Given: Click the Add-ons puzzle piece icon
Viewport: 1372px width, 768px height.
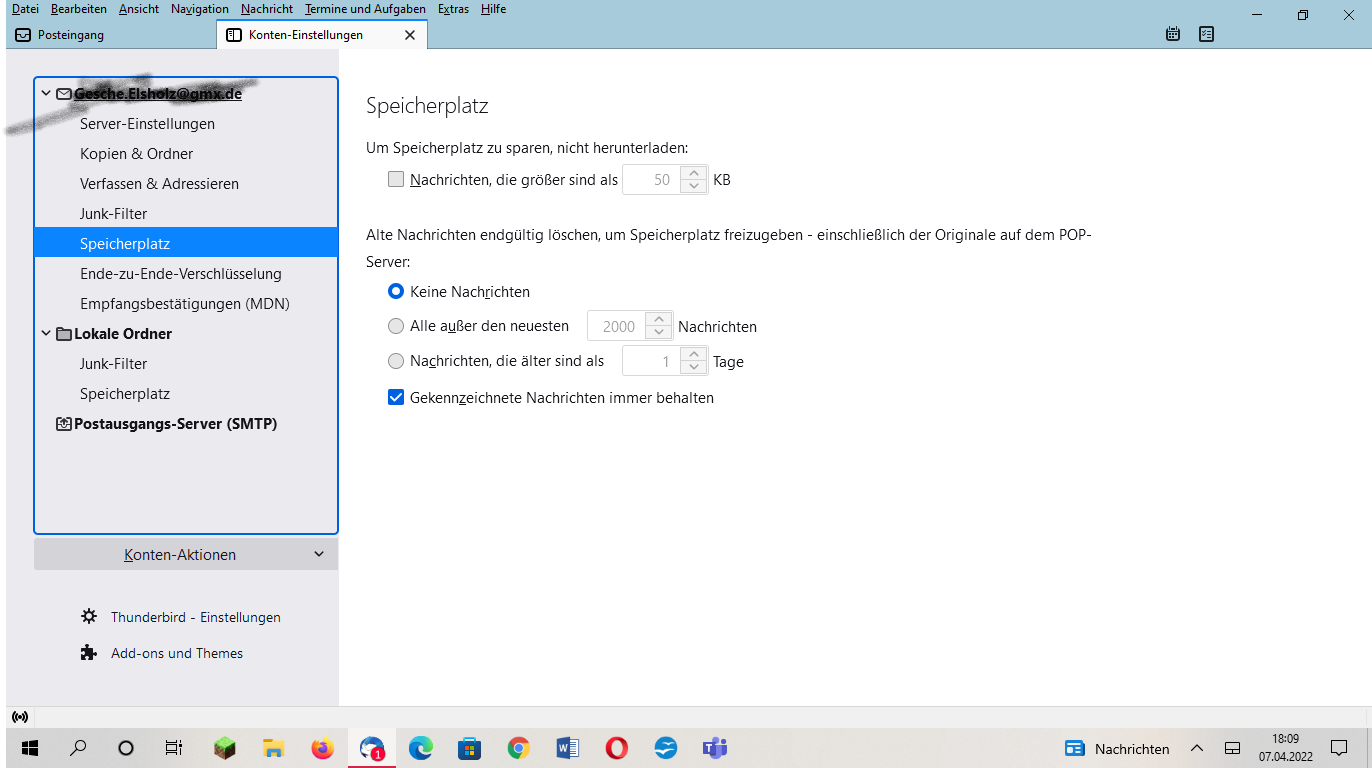Looking at the screenshot, I should (x=89, y=653).
